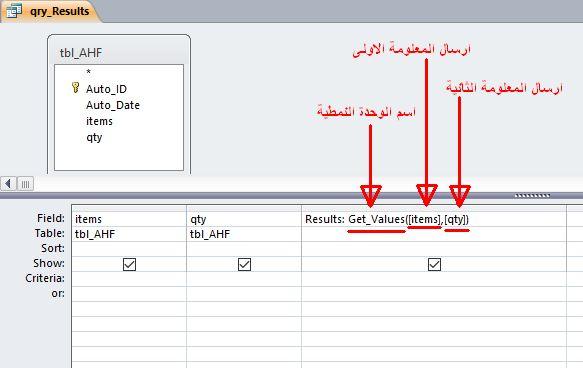Click the items Field cell in grid
Viewport: 583px width, 368px height.
pos(129,219)
